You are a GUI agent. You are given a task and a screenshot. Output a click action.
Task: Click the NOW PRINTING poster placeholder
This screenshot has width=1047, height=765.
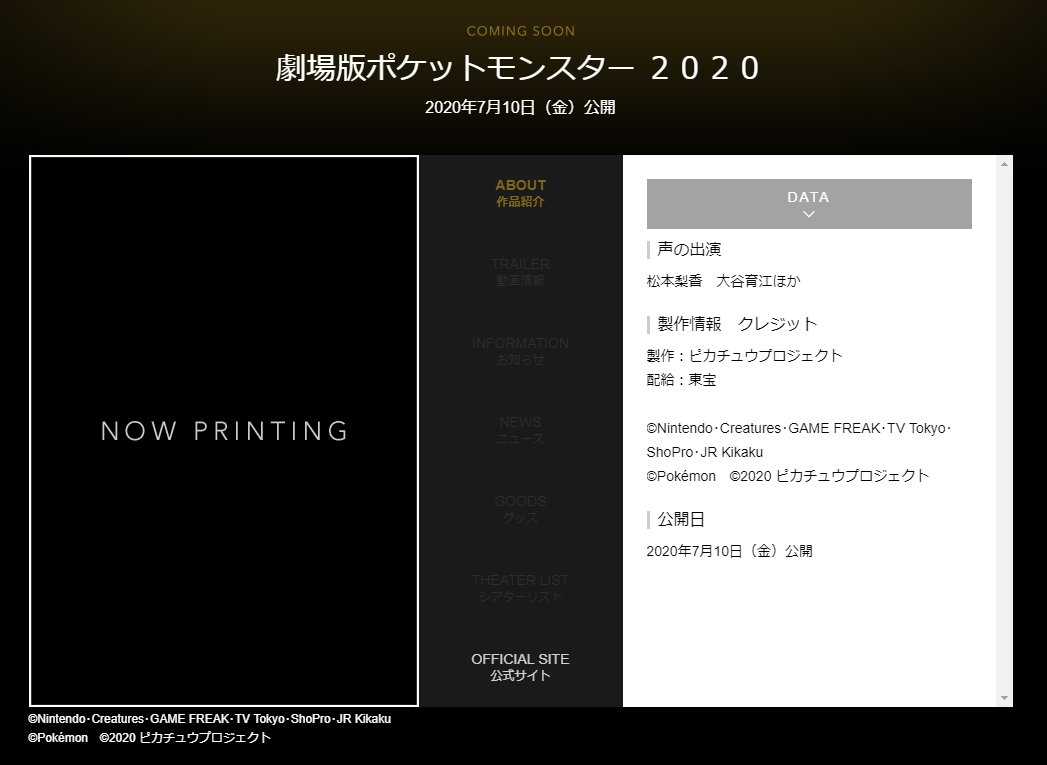[224, 431]
